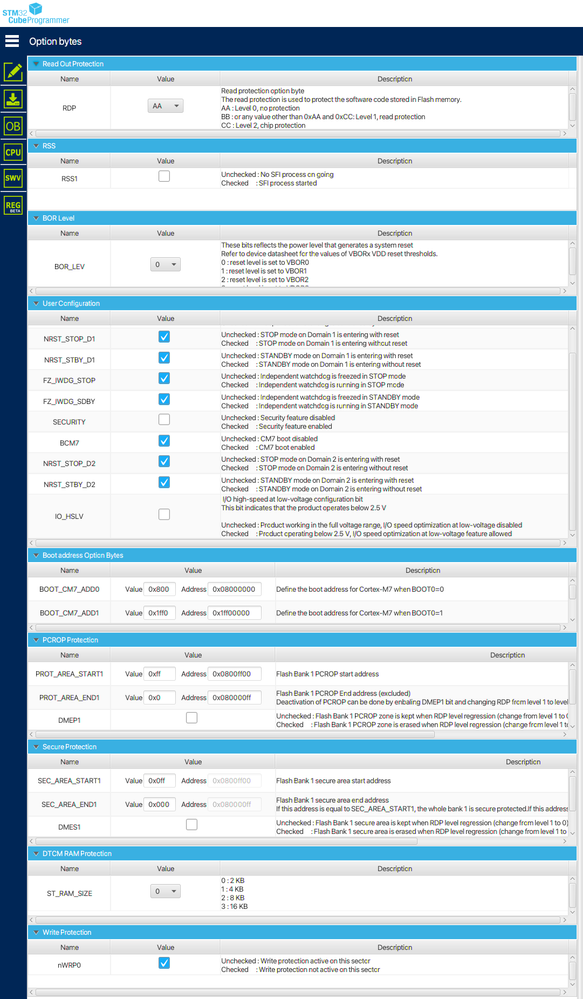
Task: Select the OB option bytes icon
Action: (x=13, y=126)
